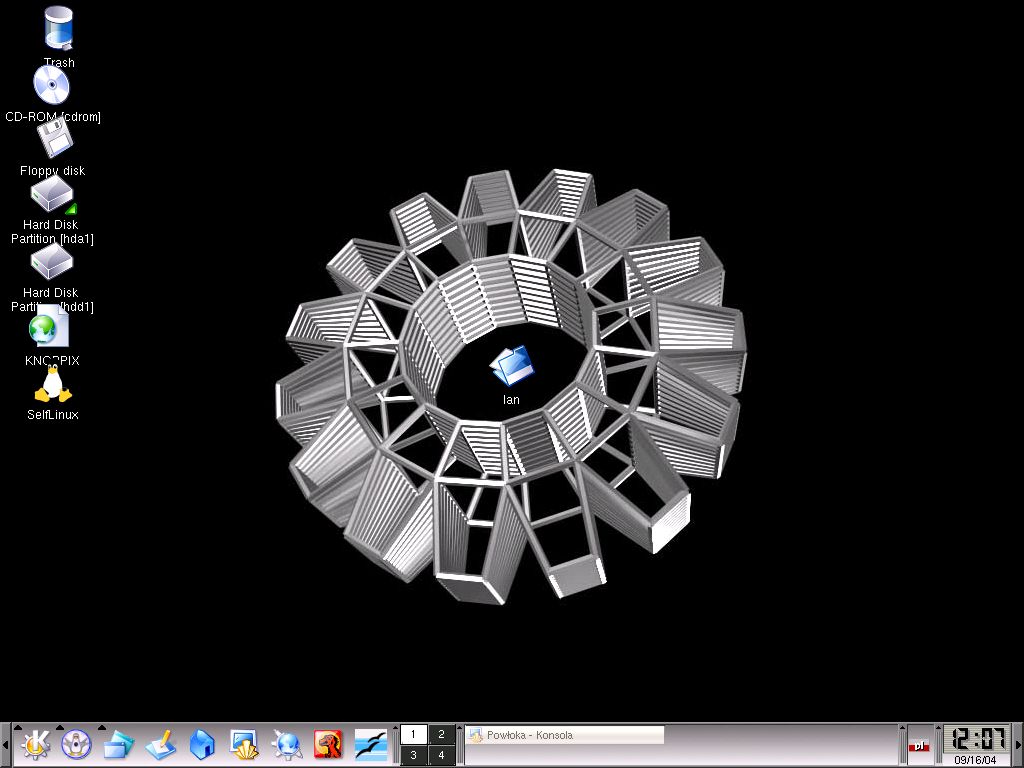1024x768 pixels.
Task: Switch to virtual desktop 3
Action: 414,755
